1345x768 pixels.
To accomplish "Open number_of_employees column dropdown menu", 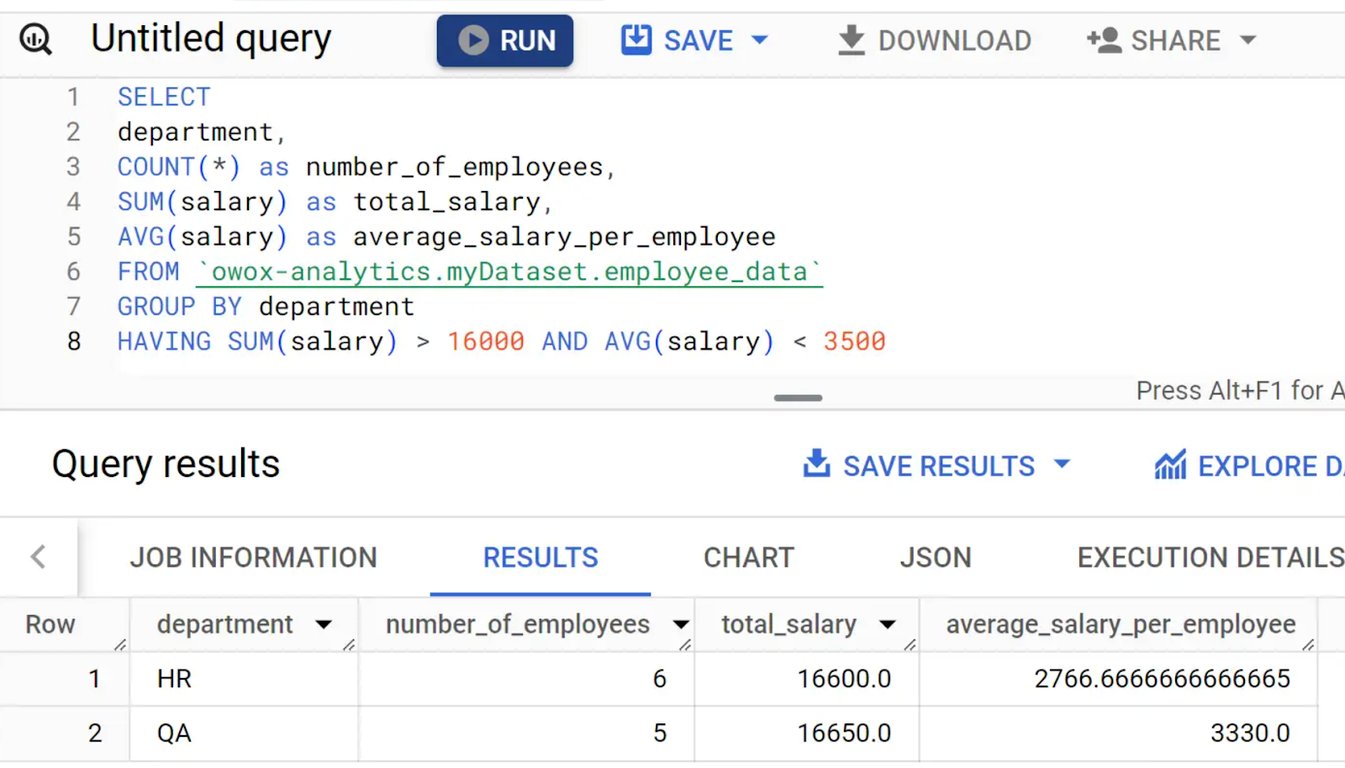I will click(x=681, y=626).
